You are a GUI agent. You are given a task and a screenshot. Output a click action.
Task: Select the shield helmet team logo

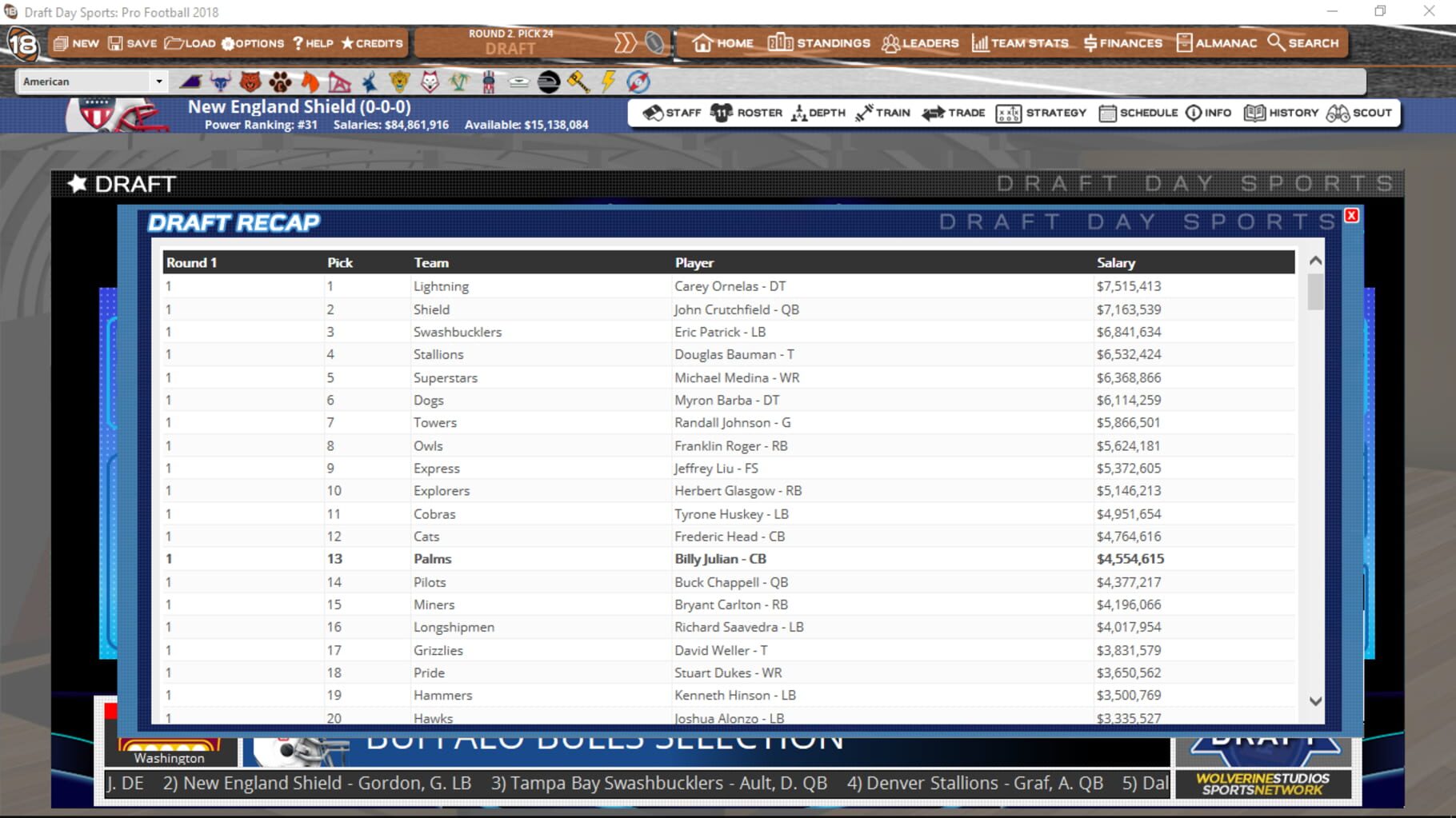[489, 82]
